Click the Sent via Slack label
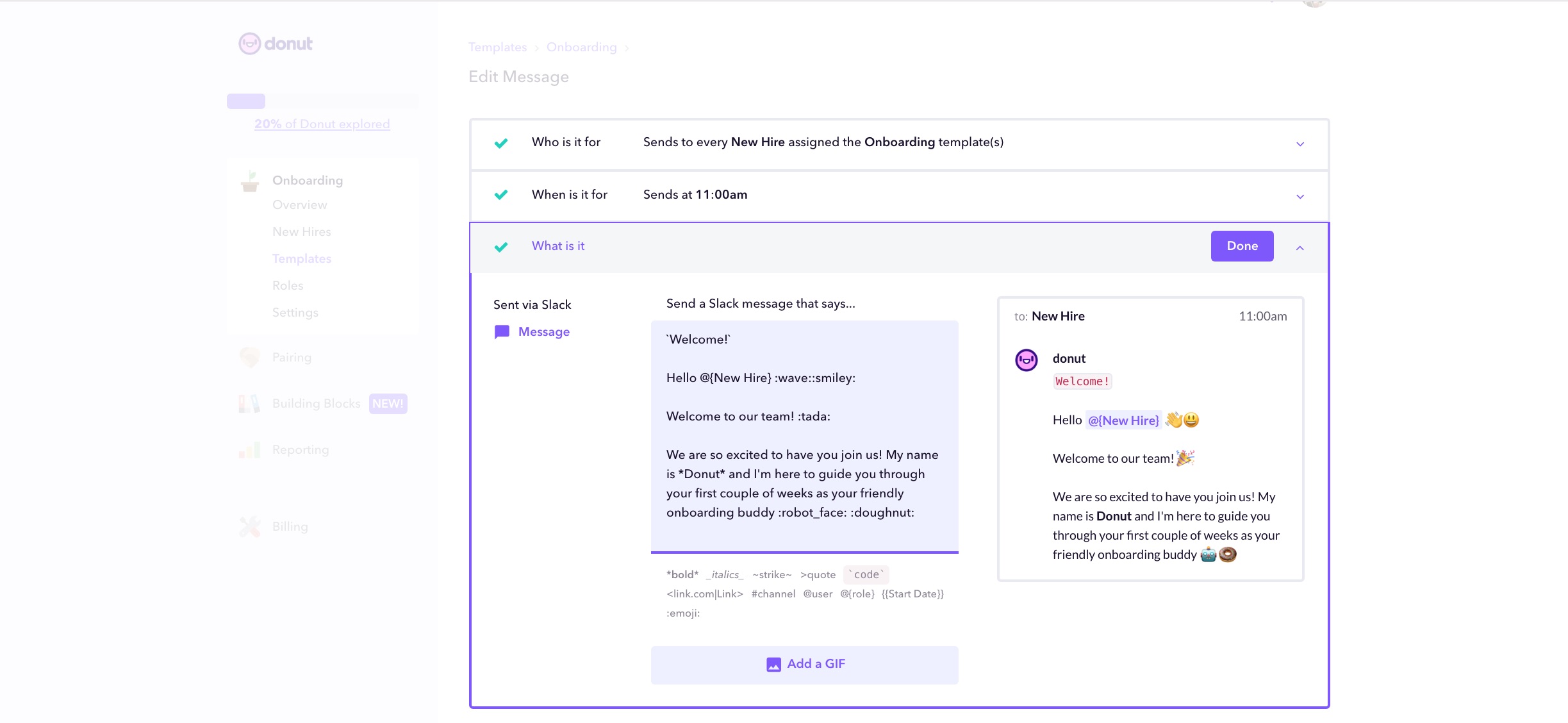This screenshot has height=723, width=1568. pyautogui.click(x=532, y=305)
